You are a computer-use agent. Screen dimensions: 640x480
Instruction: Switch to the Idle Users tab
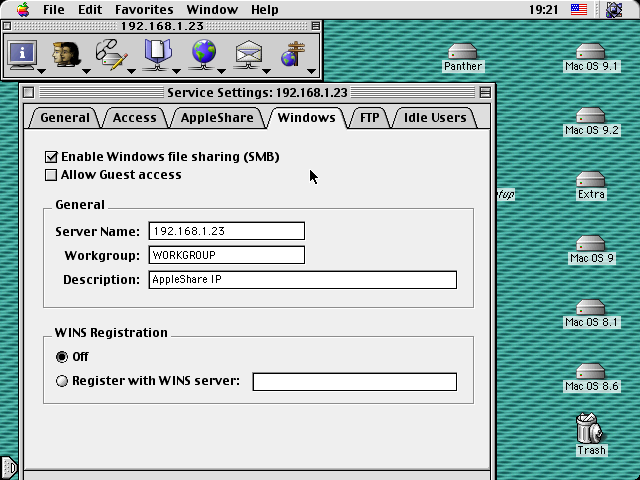click(x=435, y=118)
